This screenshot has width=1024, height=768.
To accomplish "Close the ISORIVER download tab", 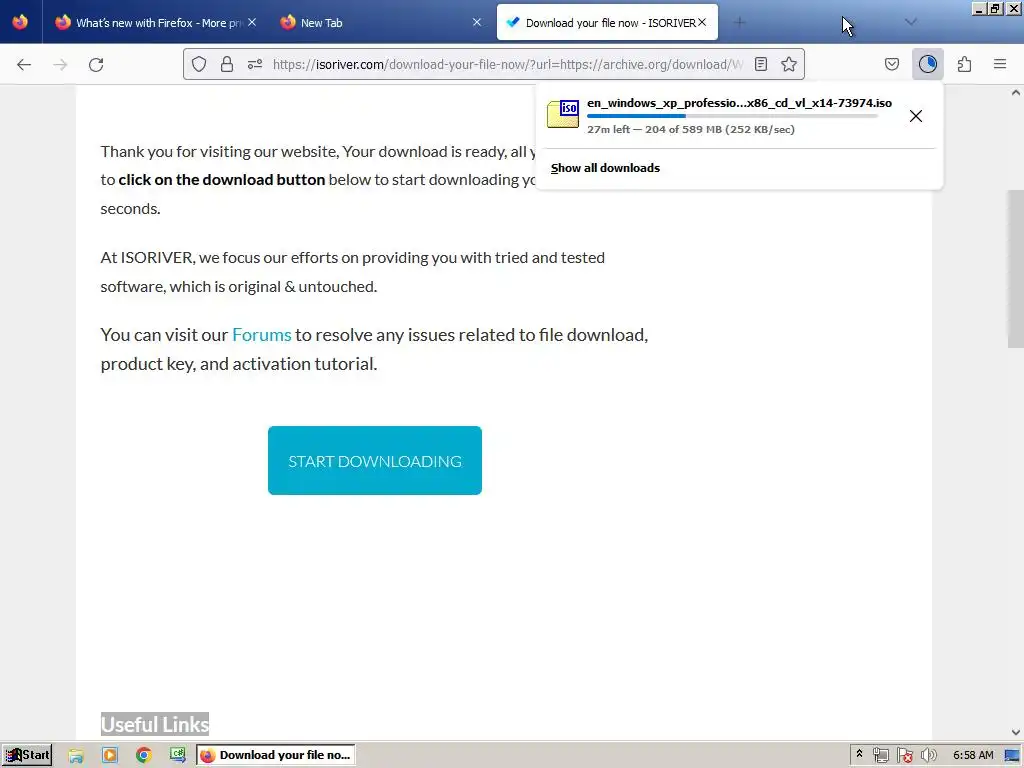I will point(702,22).
